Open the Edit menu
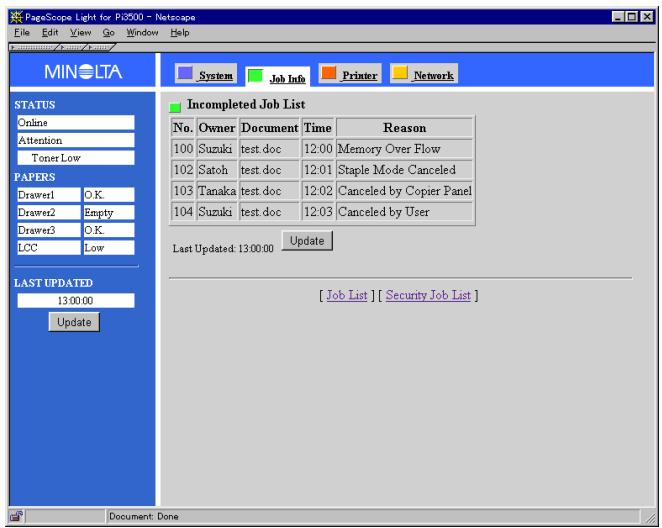 50,32
